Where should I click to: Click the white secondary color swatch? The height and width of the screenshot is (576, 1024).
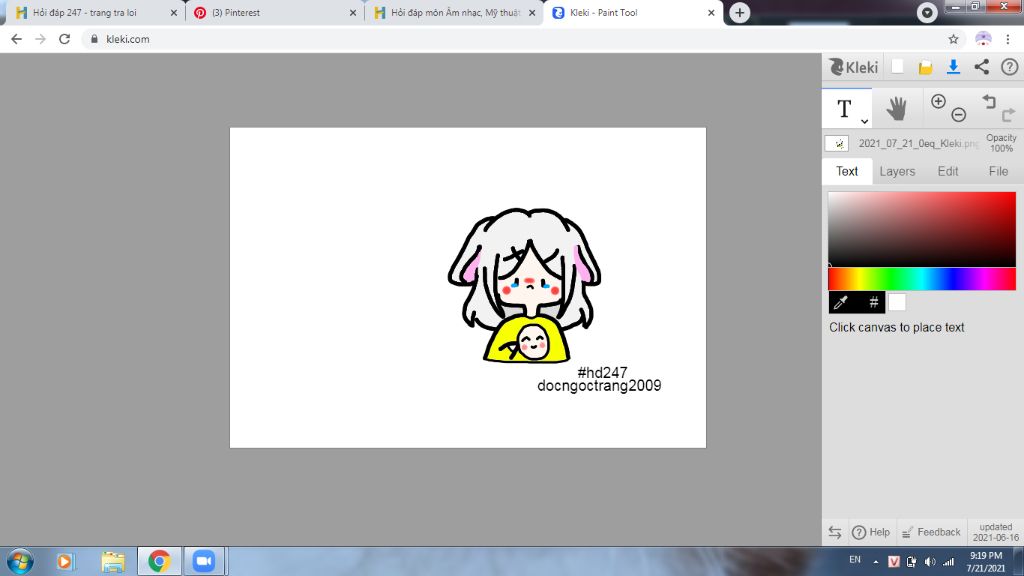pyautogui.click(x=897, y=302)
